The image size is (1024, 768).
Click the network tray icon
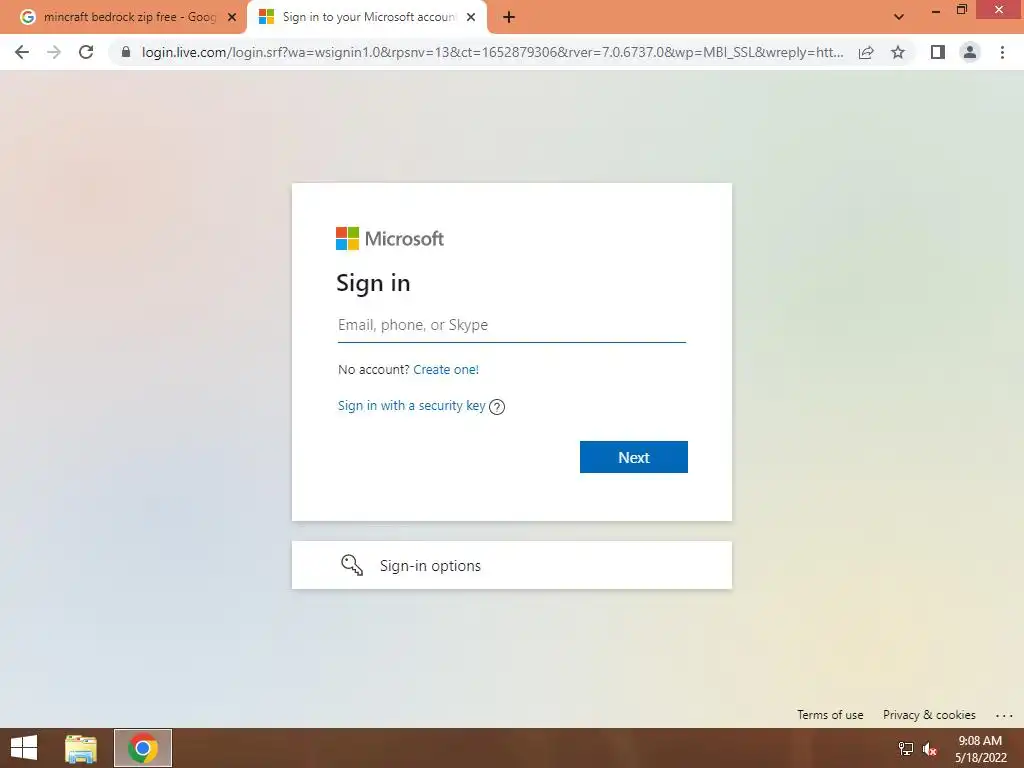906,749
